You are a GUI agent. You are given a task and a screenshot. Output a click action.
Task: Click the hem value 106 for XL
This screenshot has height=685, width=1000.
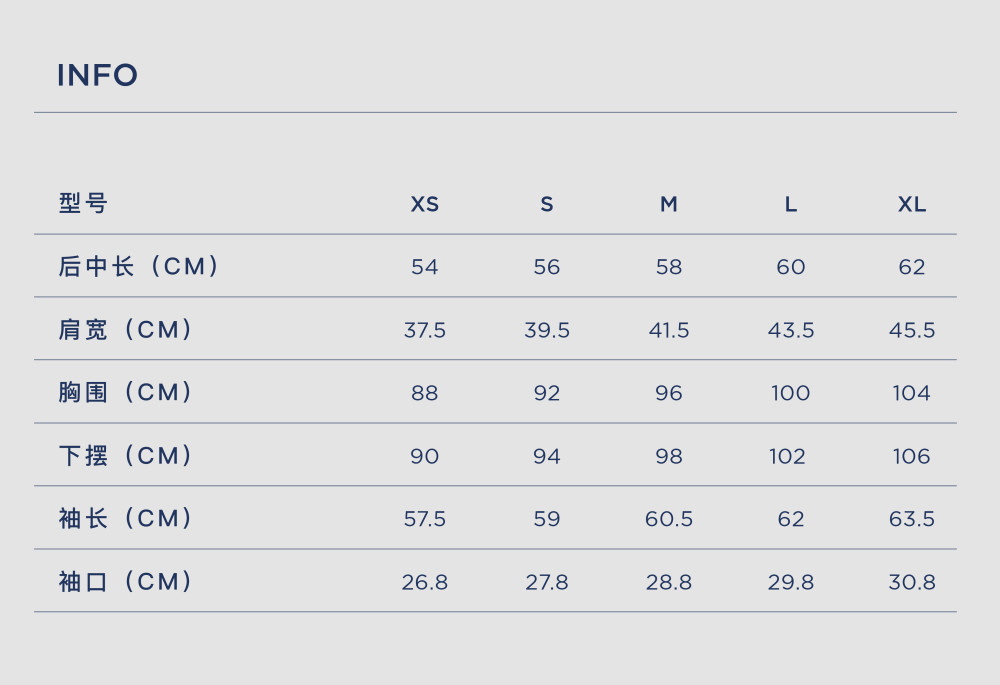coord(911,456)
